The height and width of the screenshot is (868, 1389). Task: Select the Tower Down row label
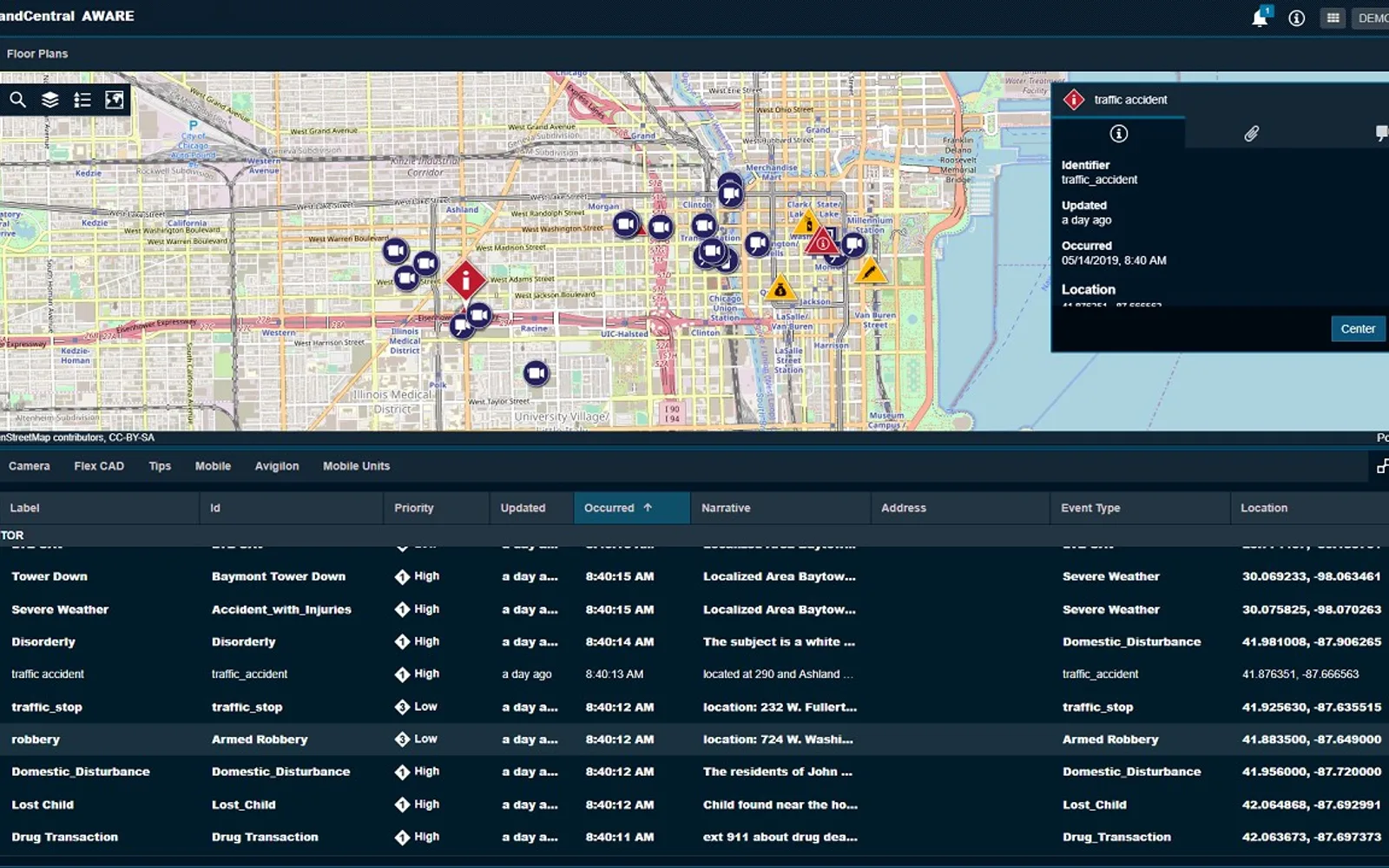point(49,576)
